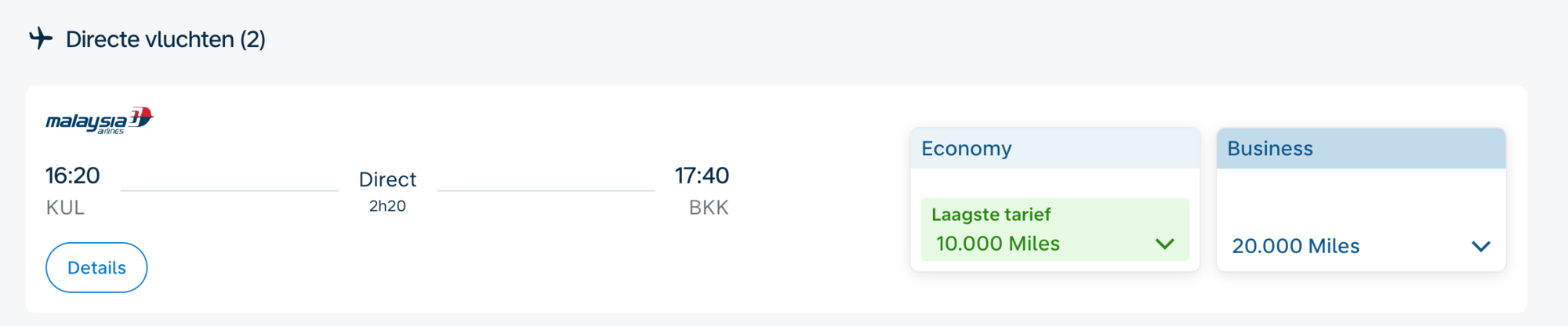
Task: Click the 20.000 Miles business price
Action: click(x=1295, y=246)
